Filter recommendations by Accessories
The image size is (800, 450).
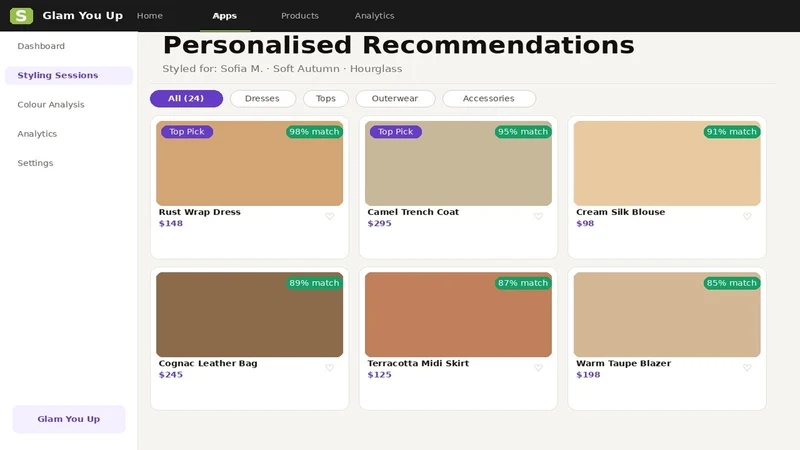(489, 98)
